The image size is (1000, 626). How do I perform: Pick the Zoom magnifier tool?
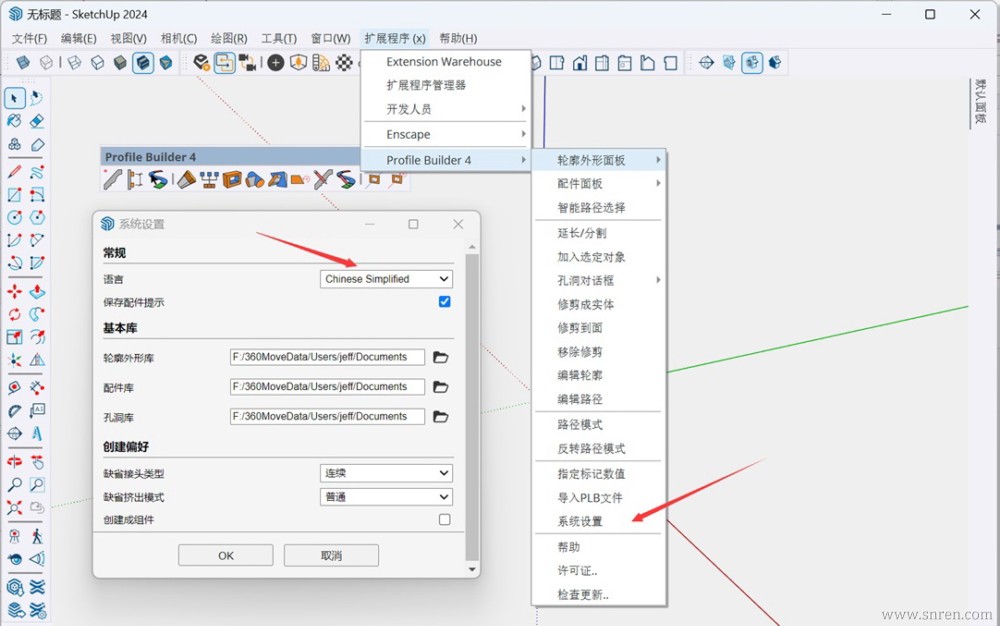pyautogui.click(x=15, y=485)
